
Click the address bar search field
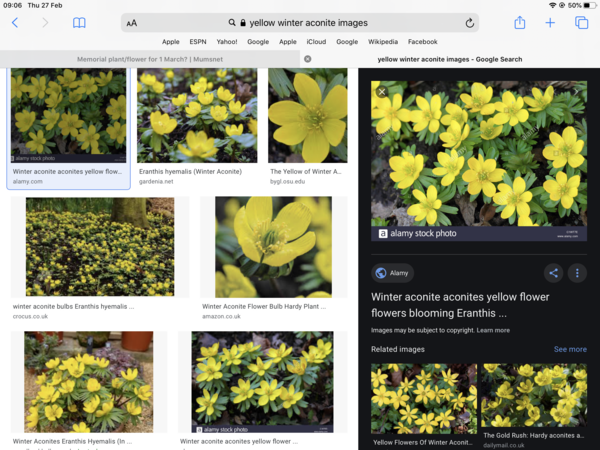tap(300, 23)
